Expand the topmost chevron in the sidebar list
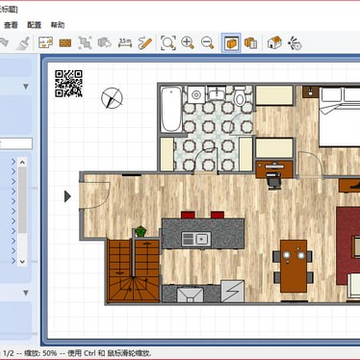The width and height of the screenshot is (360, 360). (13, 162)
